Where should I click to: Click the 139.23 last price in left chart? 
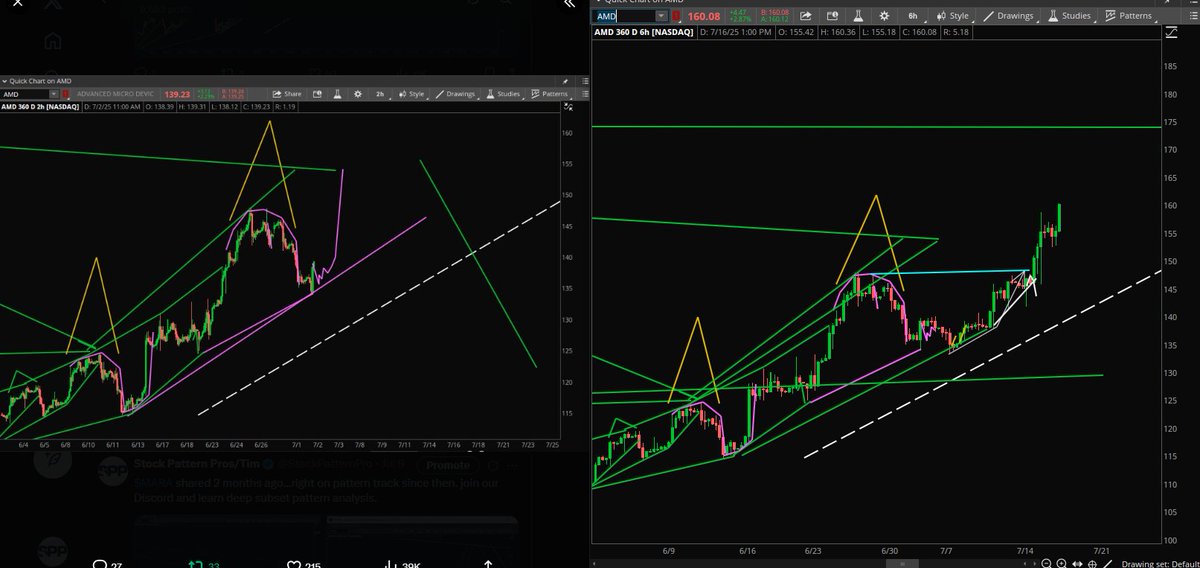177,94
